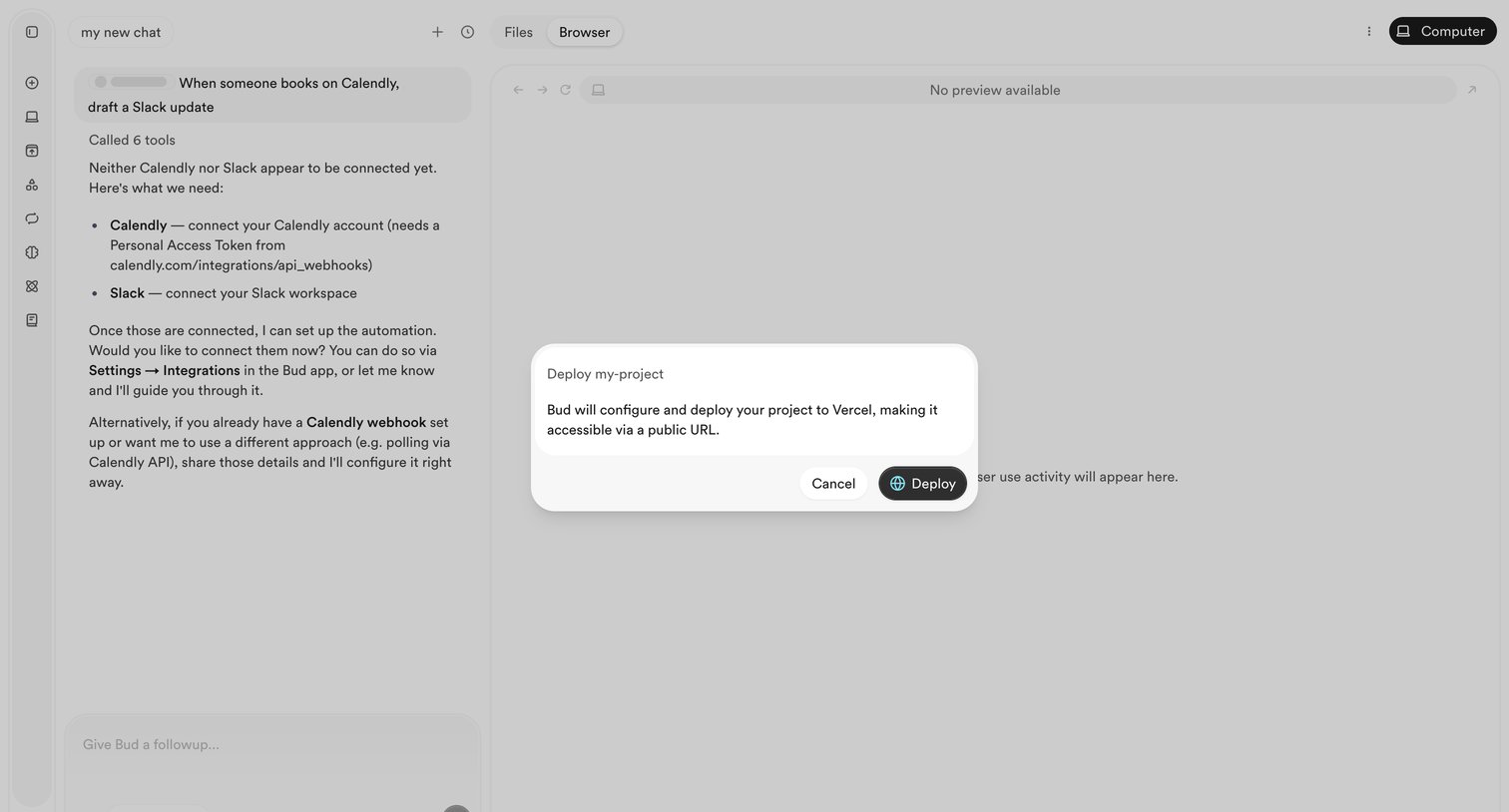
Task: Cancel the deploy dialog
Action: tap(833, 483)
